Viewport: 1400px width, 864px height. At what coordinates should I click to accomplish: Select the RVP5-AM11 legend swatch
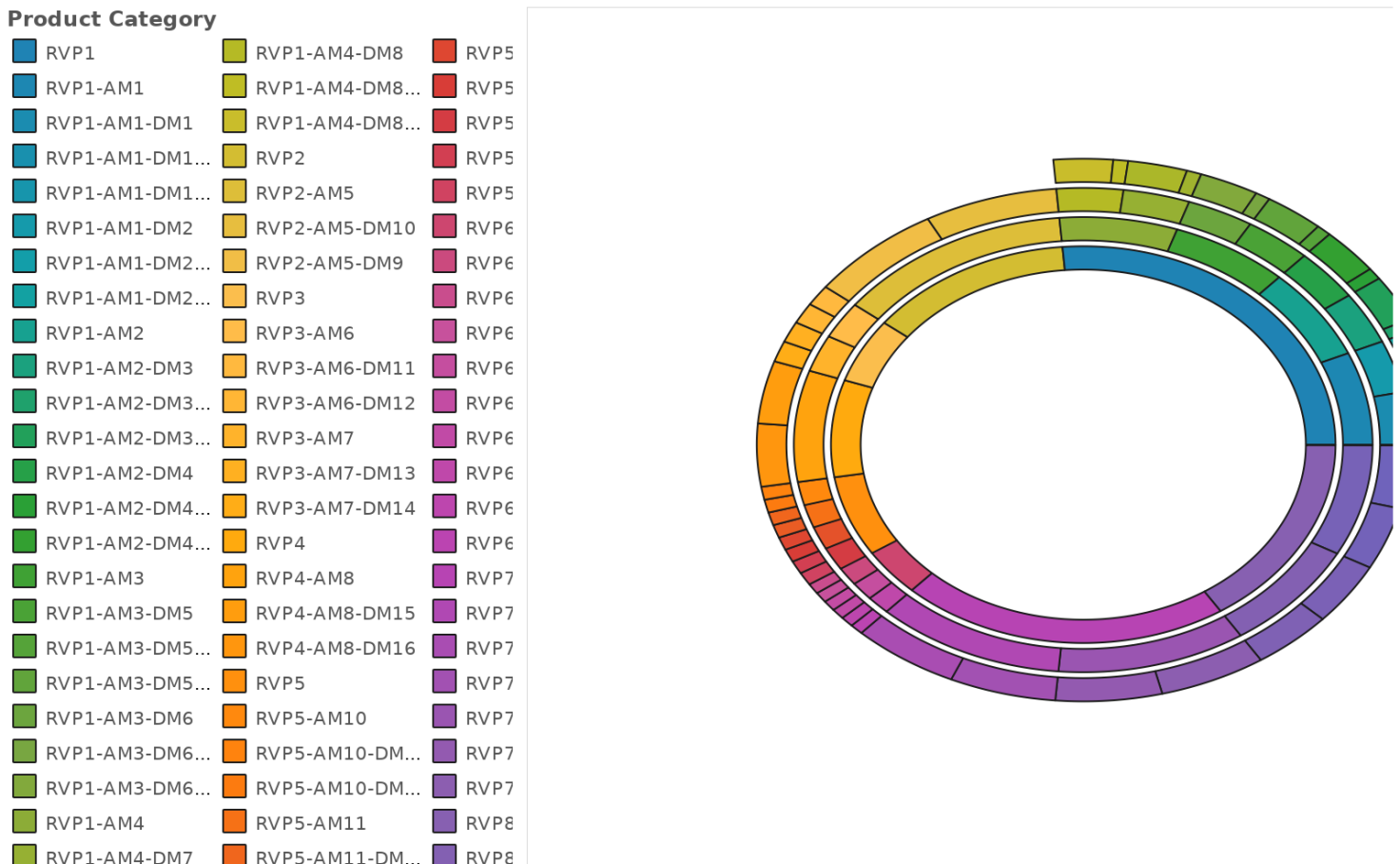click(x=235, y=821)
